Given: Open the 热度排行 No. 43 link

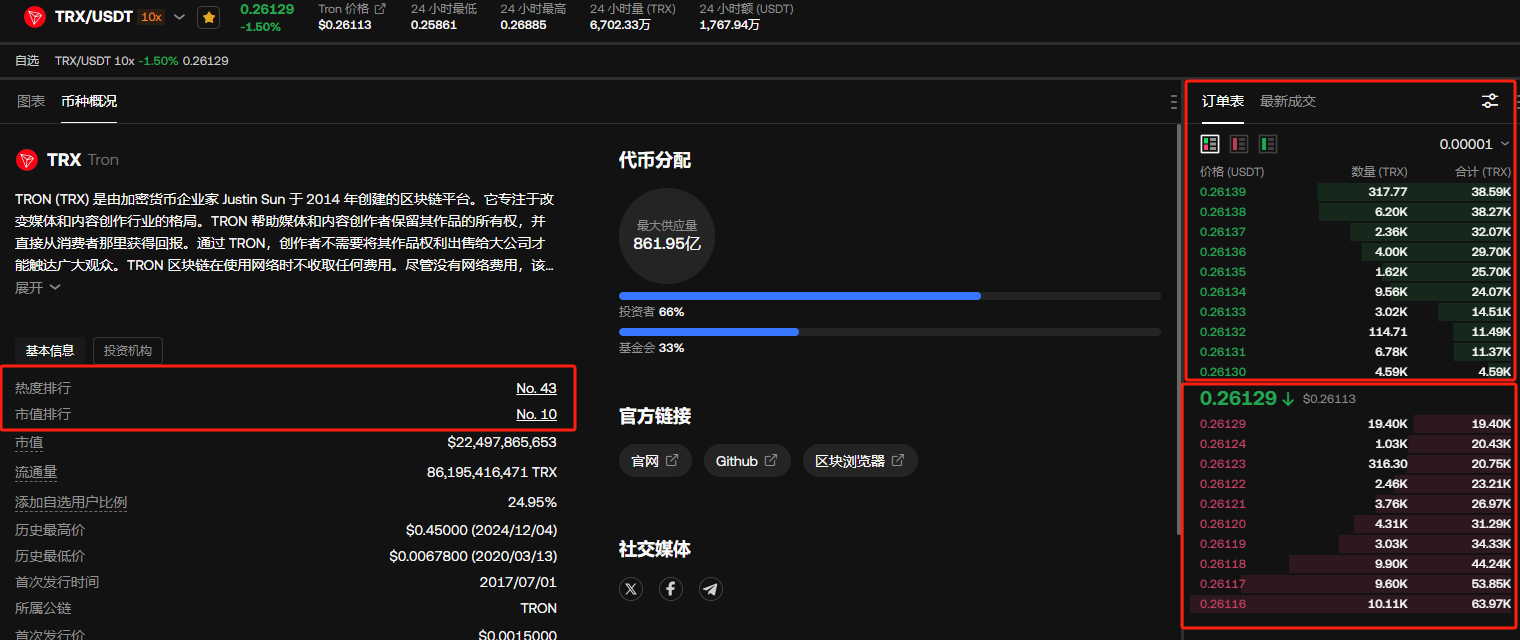Looking at the screenshot, I should click(x=536, y=388).
